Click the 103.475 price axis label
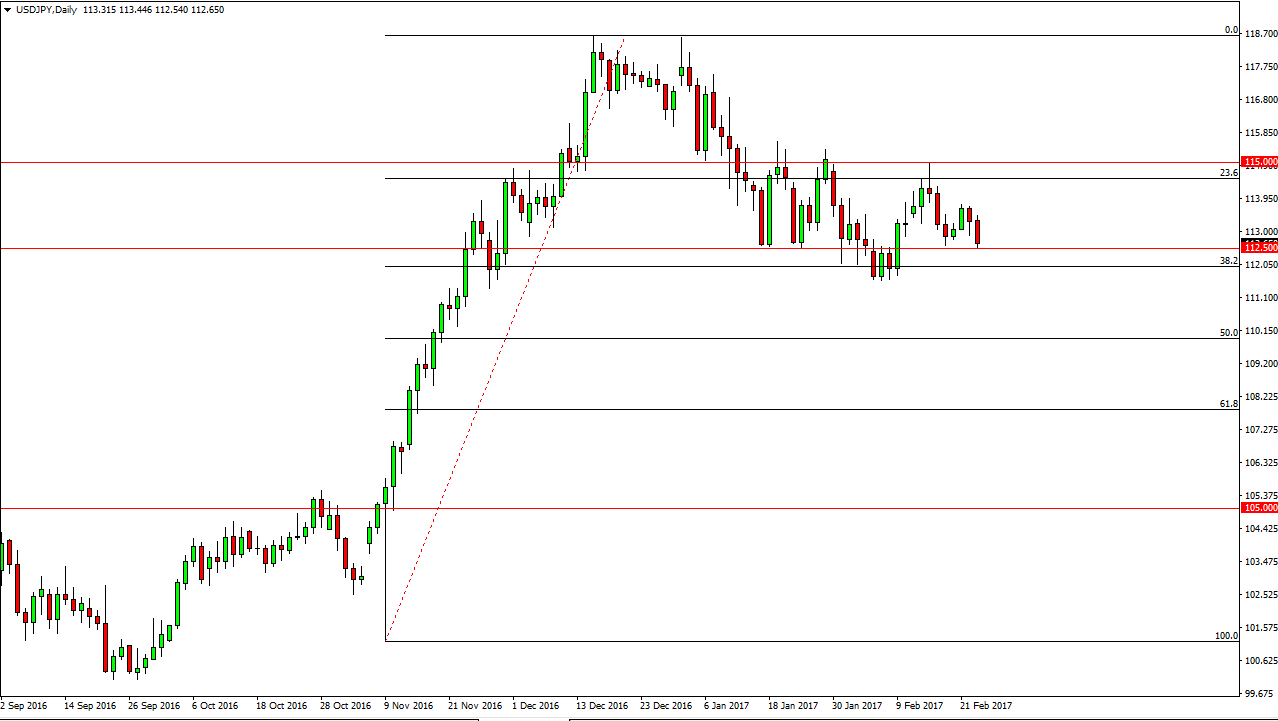 pos(1262,562)
